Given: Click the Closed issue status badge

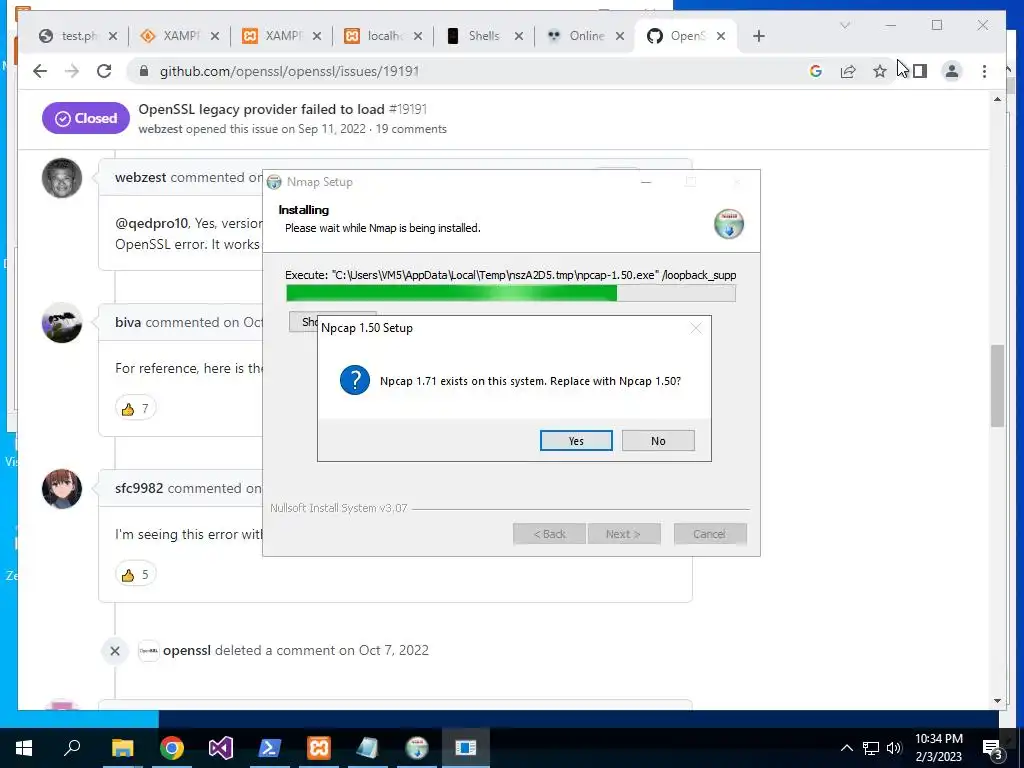Looking at the screenshot, I should pos(86,118).
